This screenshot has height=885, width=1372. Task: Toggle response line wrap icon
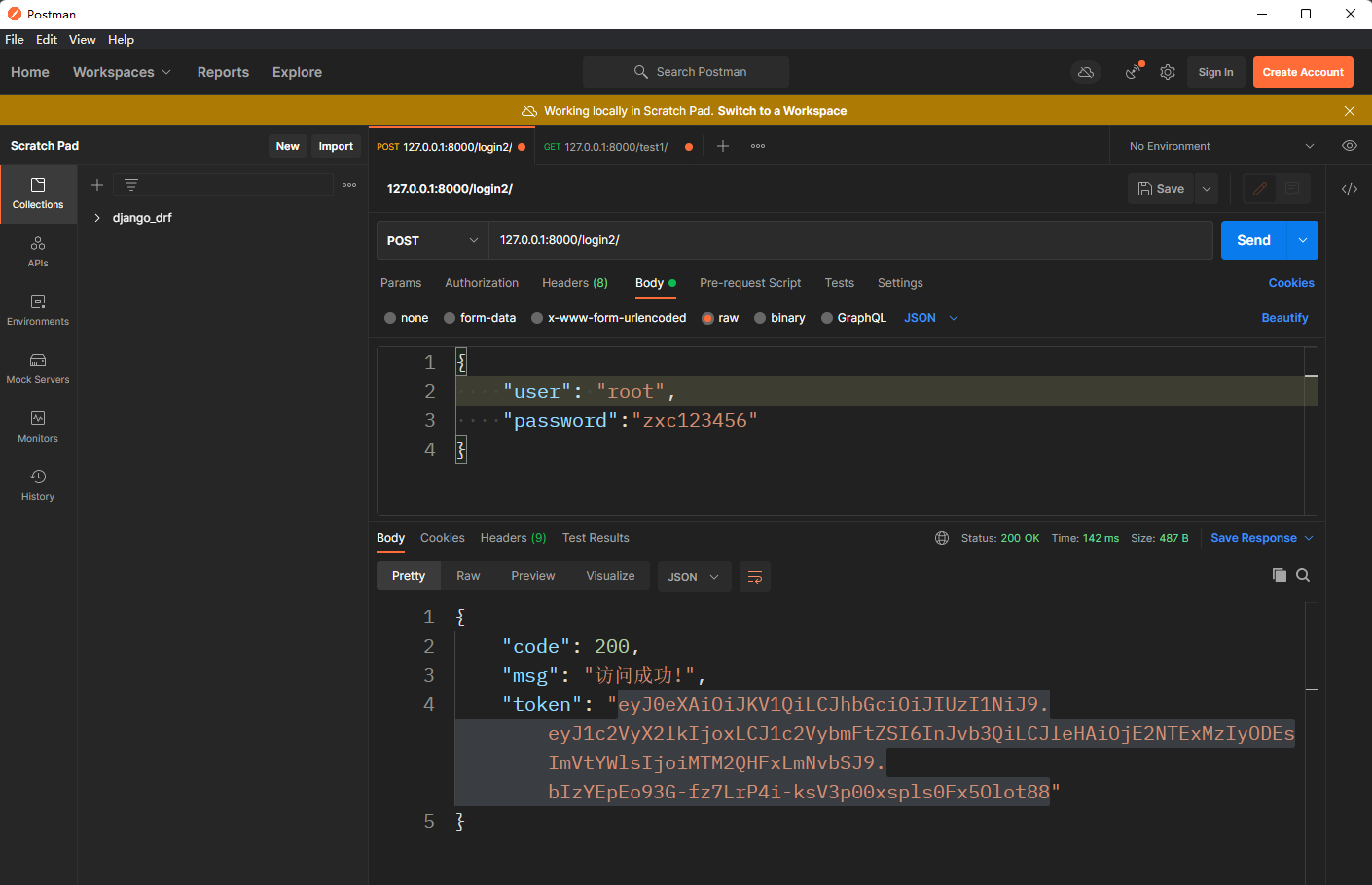tap(755, 577)
